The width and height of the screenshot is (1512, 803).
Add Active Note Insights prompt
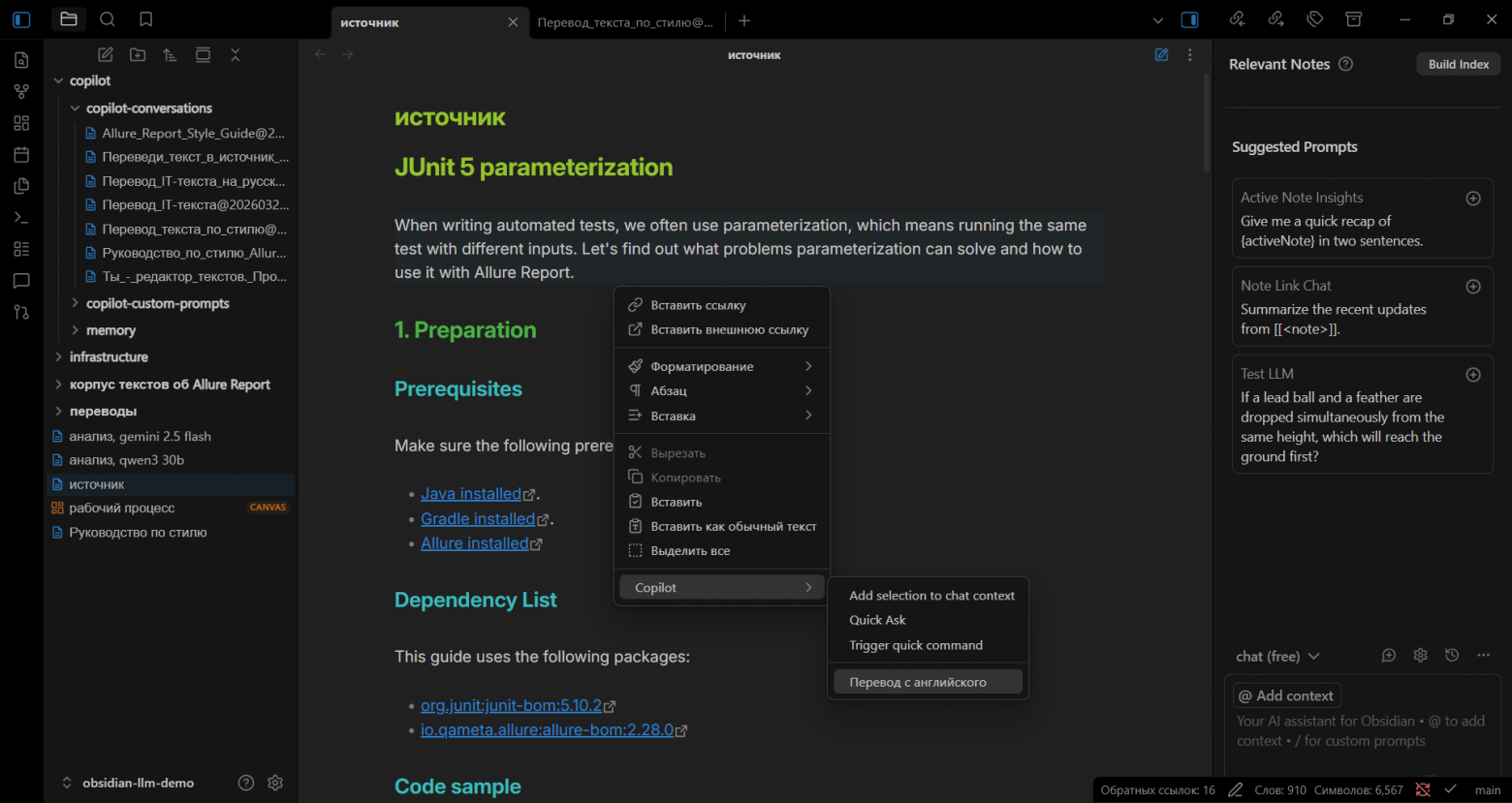click(1473, 199)
